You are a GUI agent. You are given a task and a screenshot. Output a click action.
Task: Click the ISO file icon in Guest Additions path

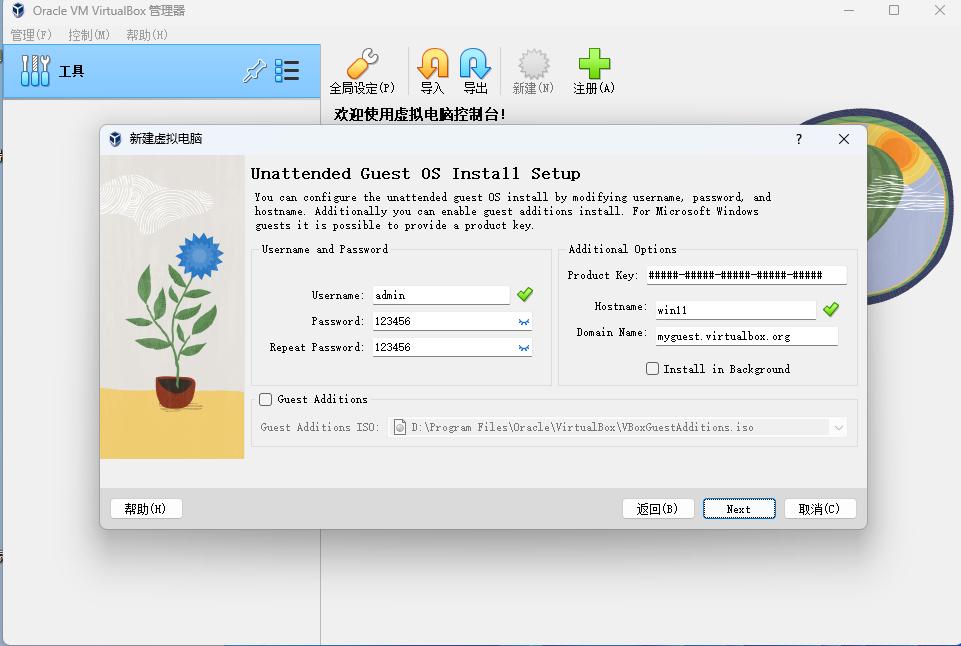point(400,427)
